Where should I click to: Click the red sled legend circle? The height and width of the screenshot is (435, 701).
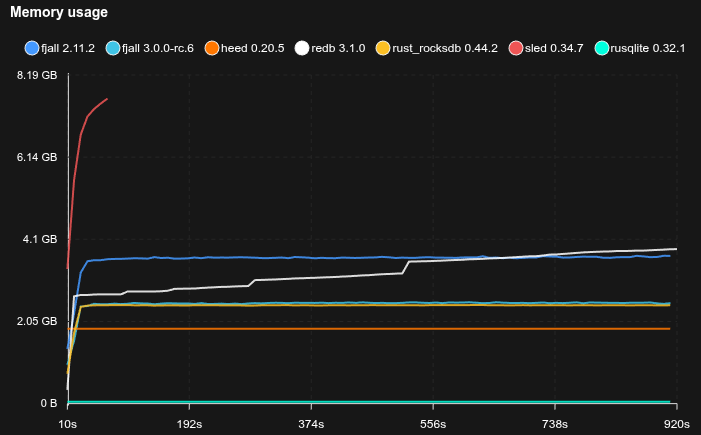pyautogui.click(x=516, y=48)
